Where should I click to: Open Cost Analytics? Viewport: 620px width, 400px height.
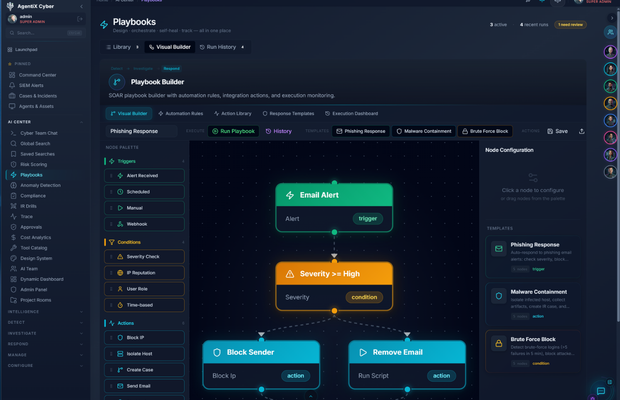point(36,238)
